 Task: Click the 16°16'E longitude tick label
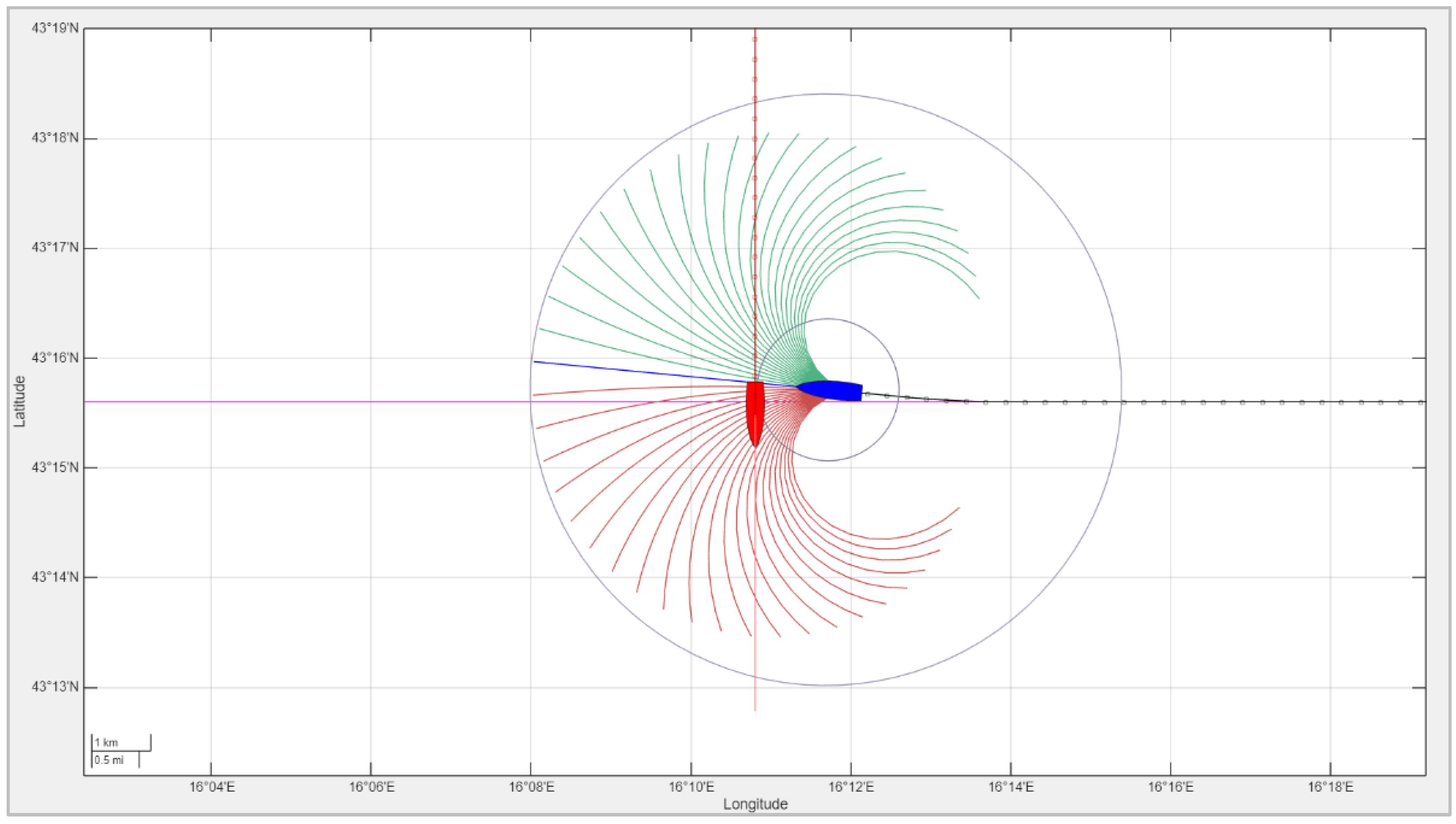(1170, 787)
